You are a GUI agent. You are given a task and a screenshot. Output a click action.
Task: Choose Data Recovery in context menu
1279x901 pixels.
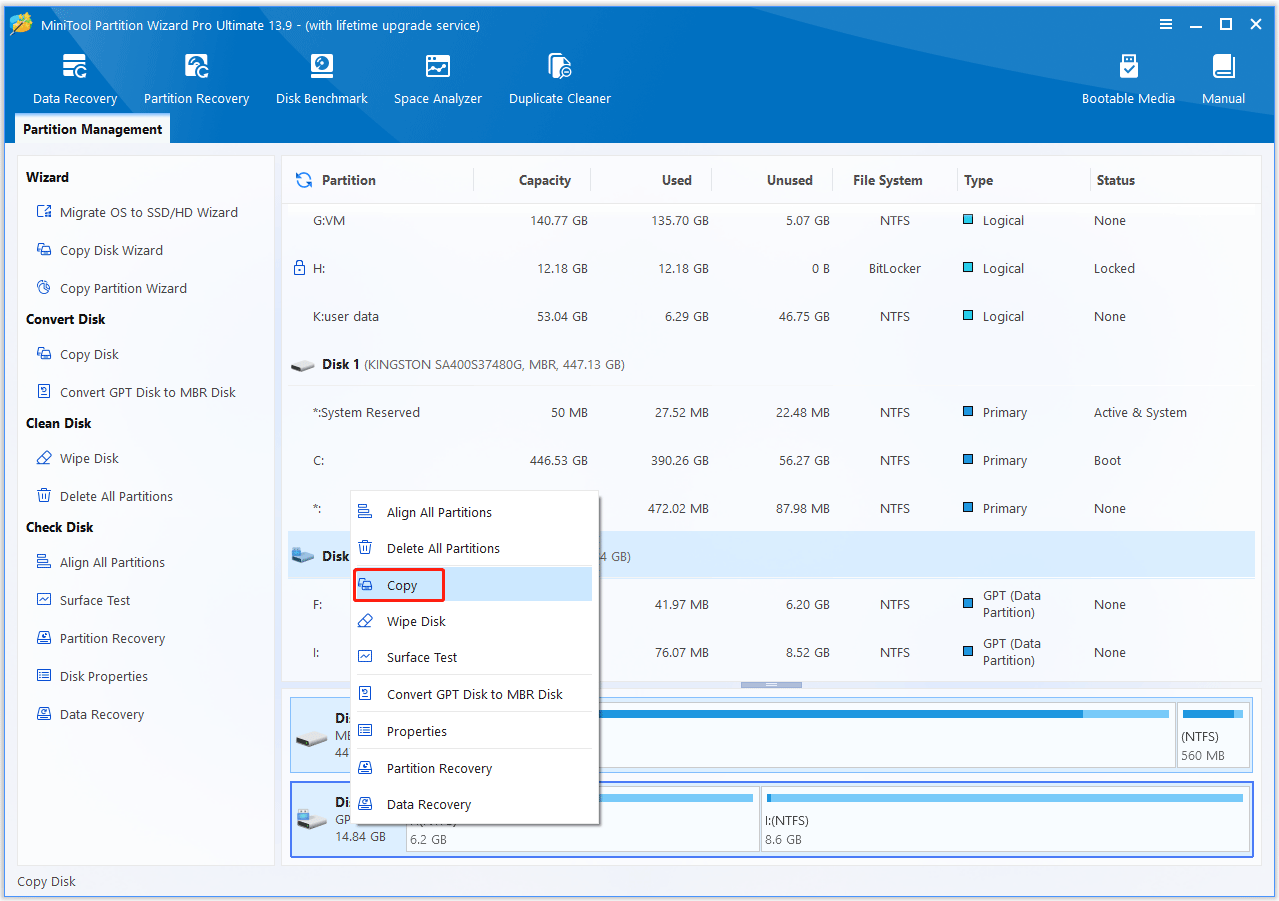click(x=474, y=804)
